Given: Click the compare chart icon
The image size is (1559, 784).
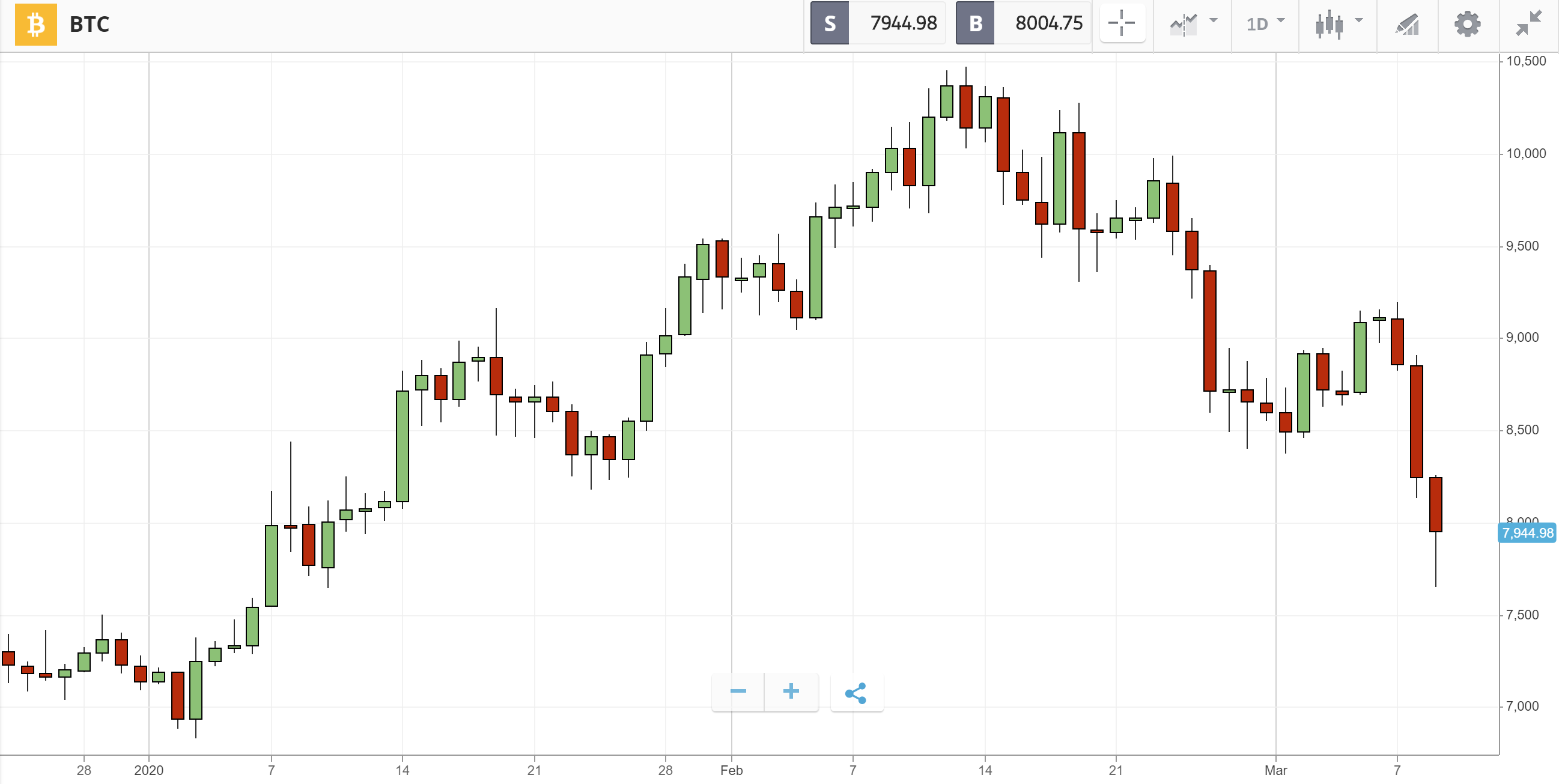Looking at the screenshot, I should 1183,24.
